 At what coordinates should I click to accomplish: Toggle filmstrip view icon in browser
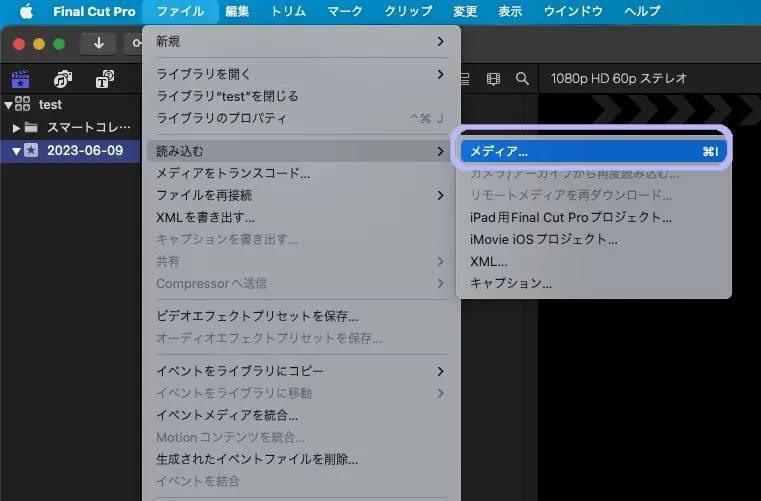point(493,79)
